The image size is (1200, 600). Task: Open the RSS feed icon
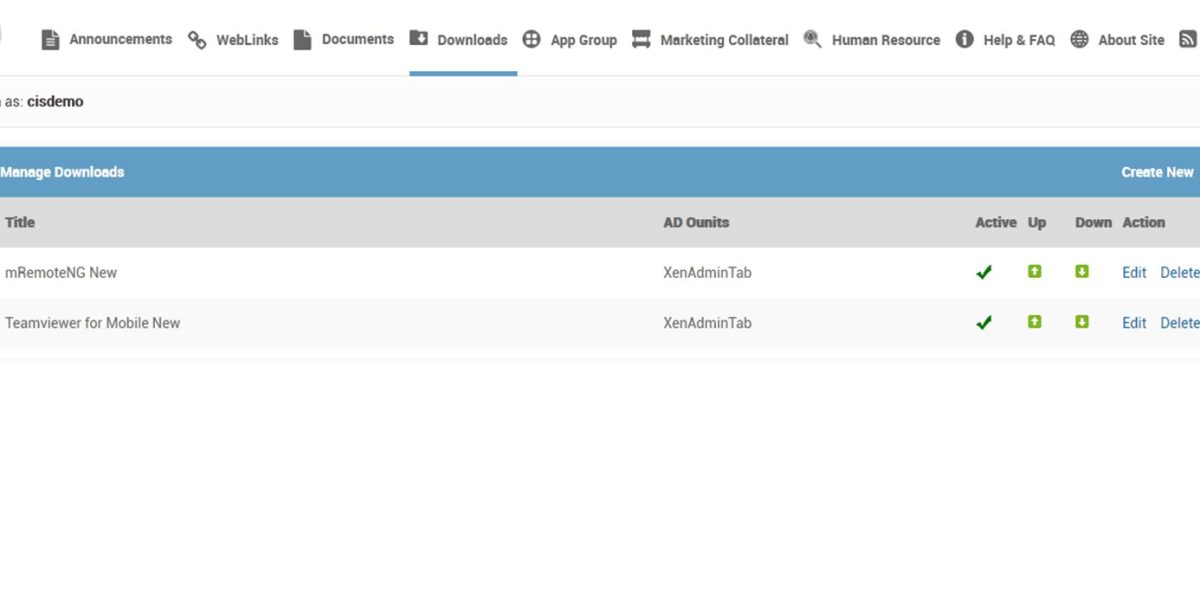[1188, 39]
